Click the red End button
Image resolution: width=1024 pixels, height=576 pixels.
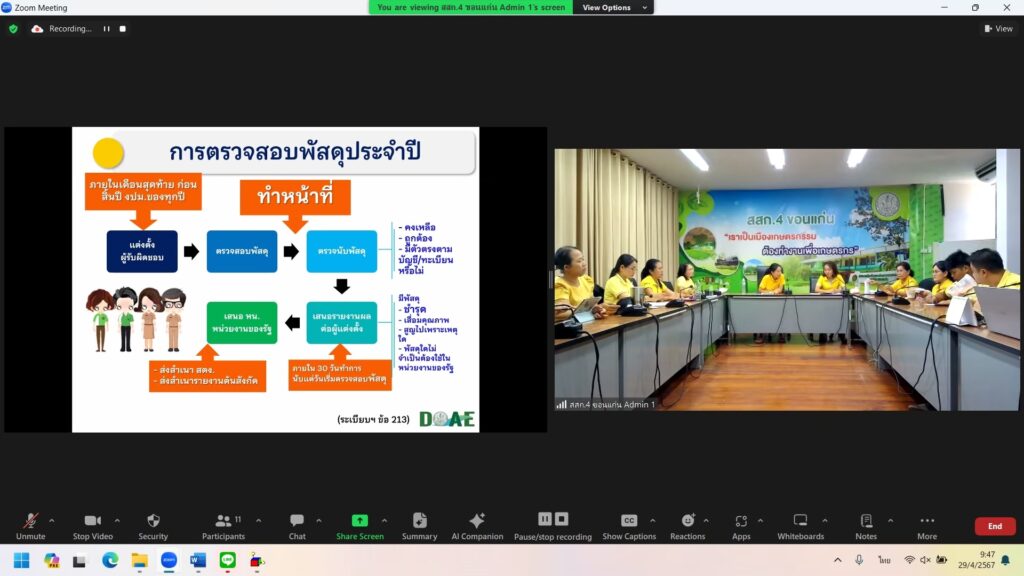tap(994, 525)
